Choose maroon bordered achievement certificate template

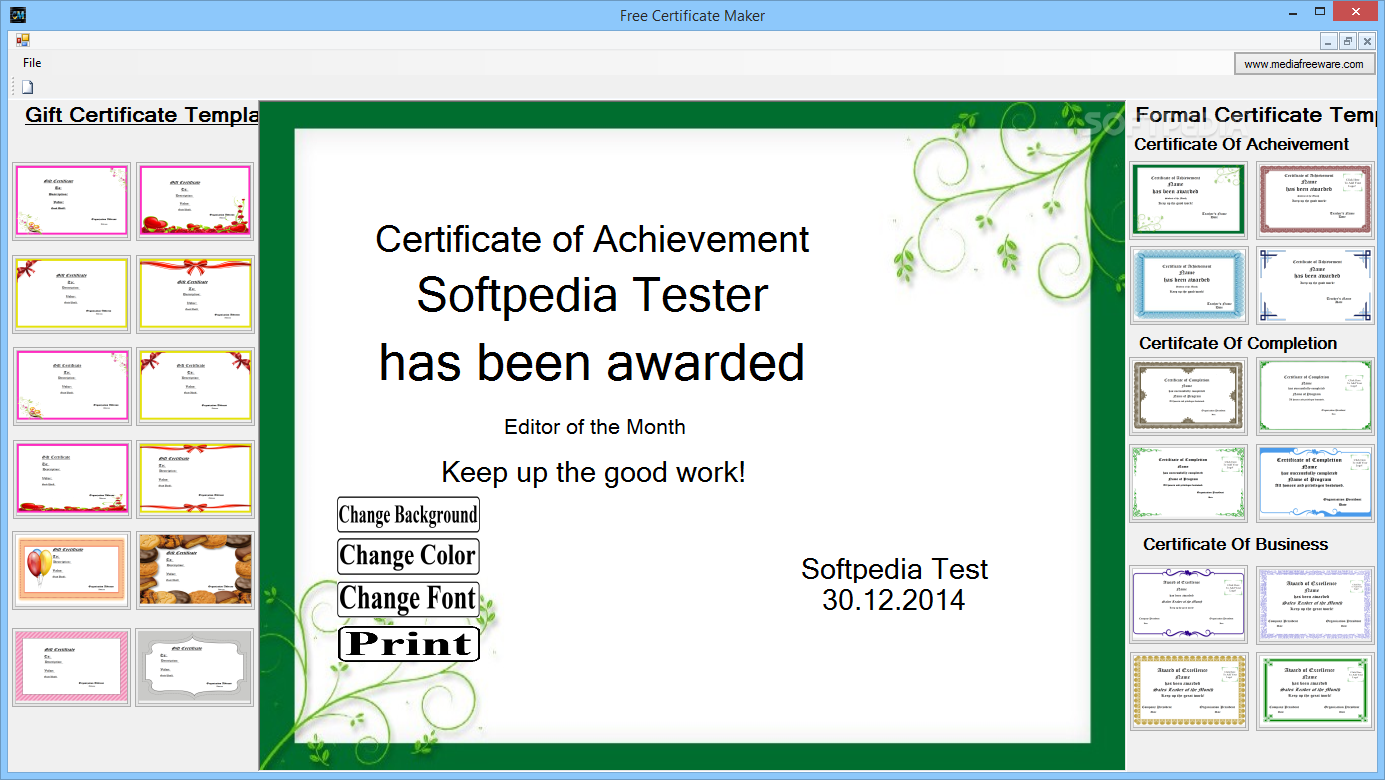(x=1315, y=200)
